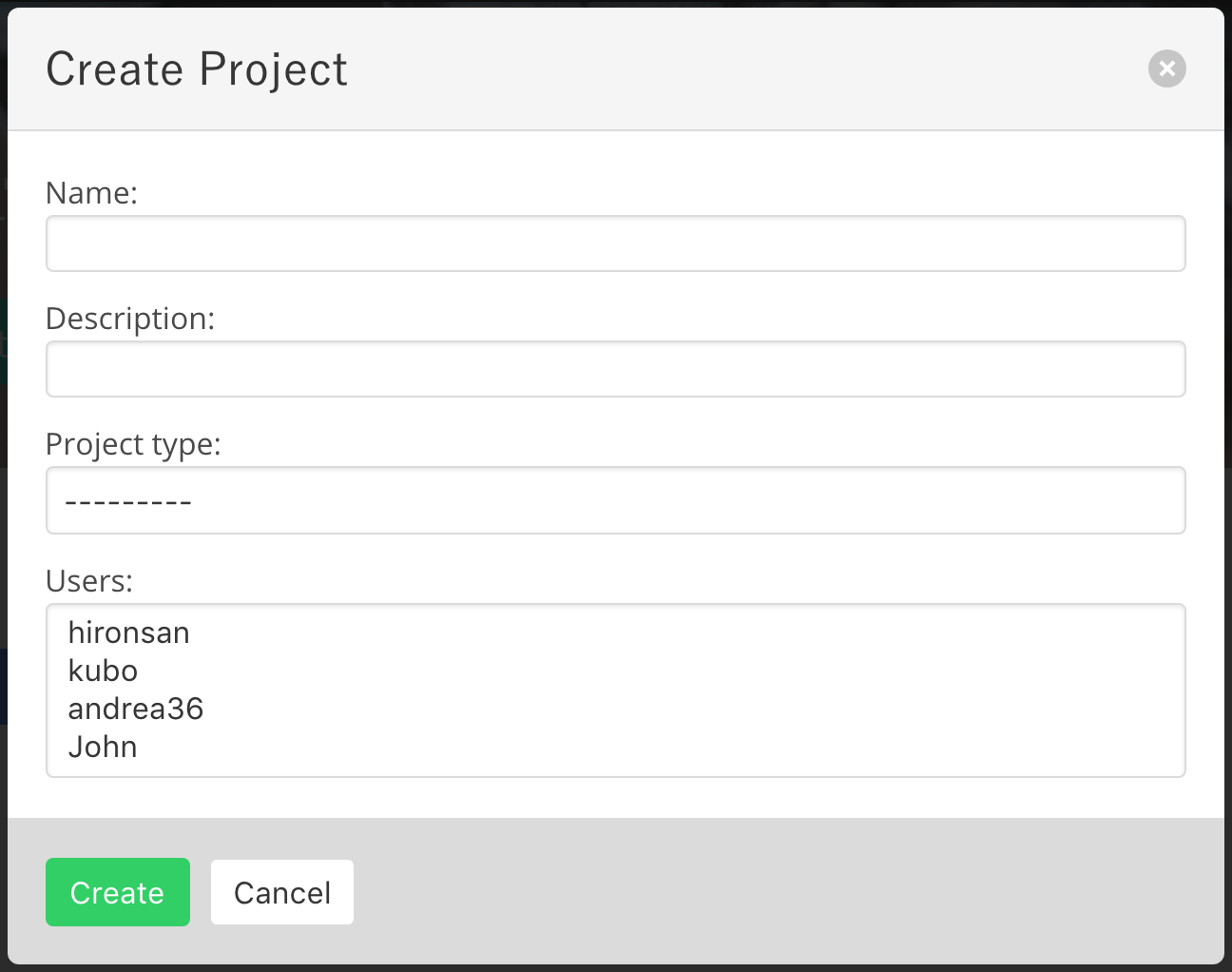The width and height of the screenshot is (1232, 972).
Task: Click the "Create Project" dialog title
Action: (x=197, y=69)
